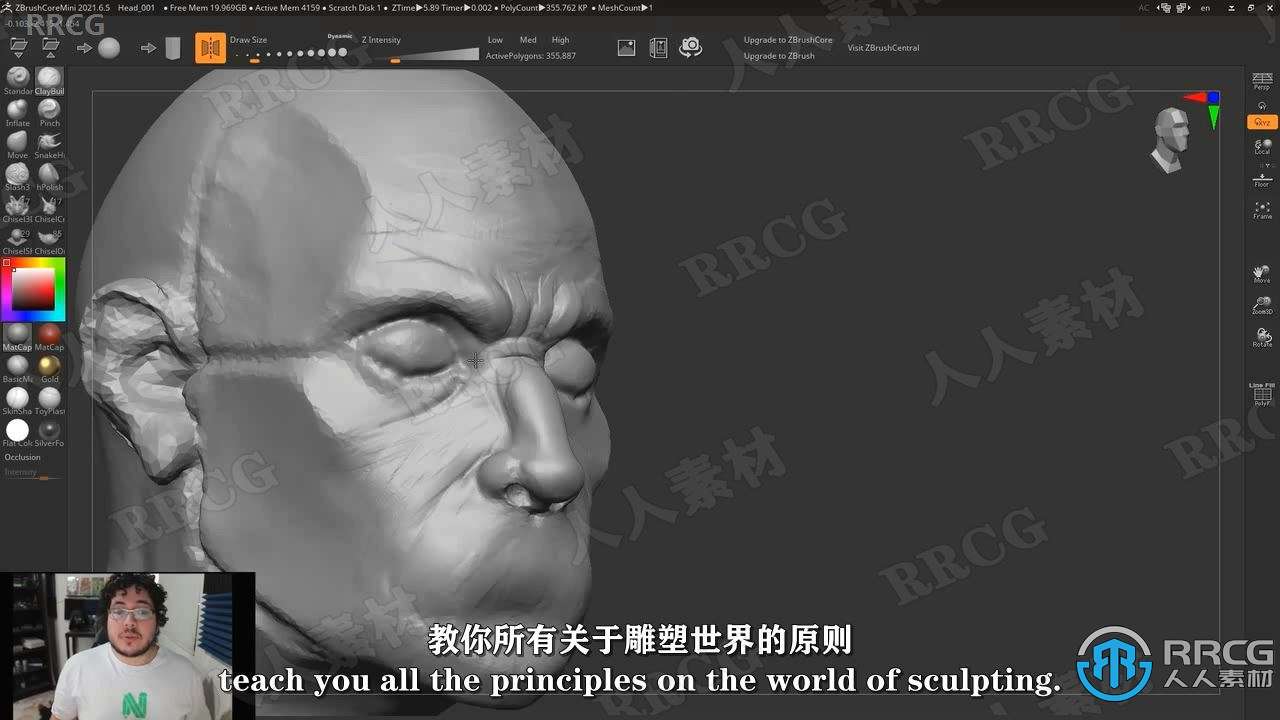Image resolution: width=1280 pixels, height=720 pixels.
Task: Click Upgrade to ZBrushCore link
Action: tap(788, 40)
